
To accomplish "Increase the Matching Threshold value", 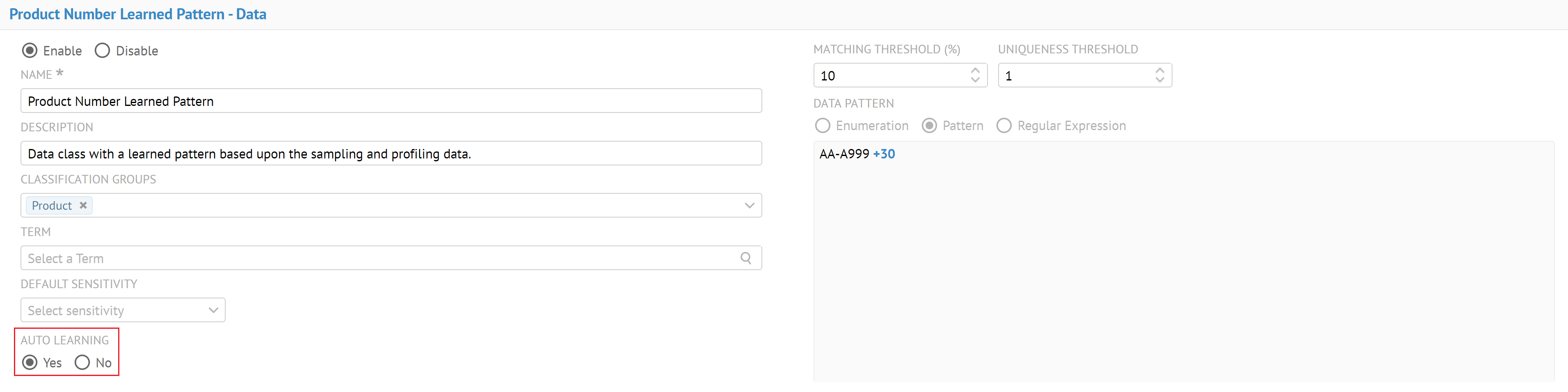I will pos(975,70).
